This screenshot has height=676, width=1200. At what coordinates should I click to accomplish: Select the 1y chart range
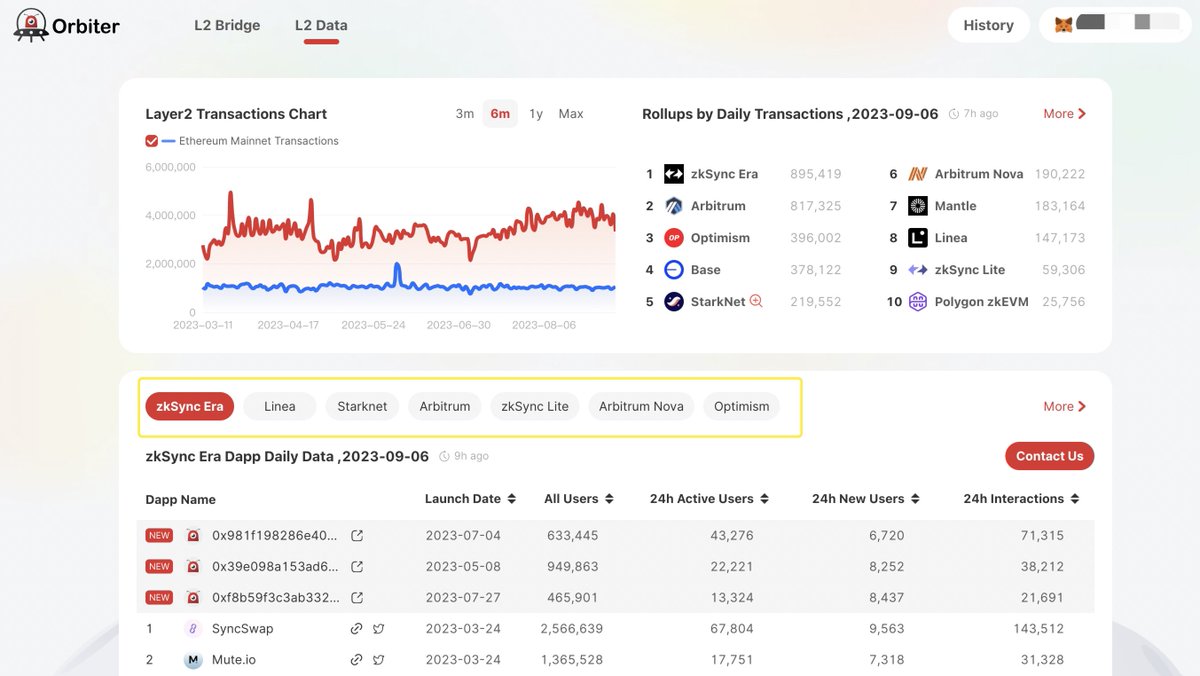[x=536, y=114]
